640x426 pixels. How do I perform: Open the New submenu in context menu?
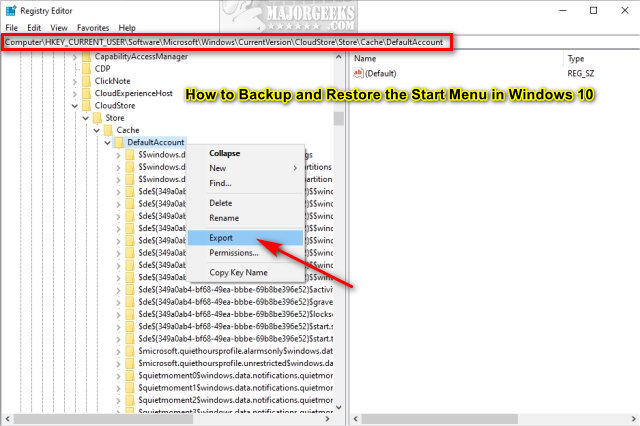click(245, 168)
